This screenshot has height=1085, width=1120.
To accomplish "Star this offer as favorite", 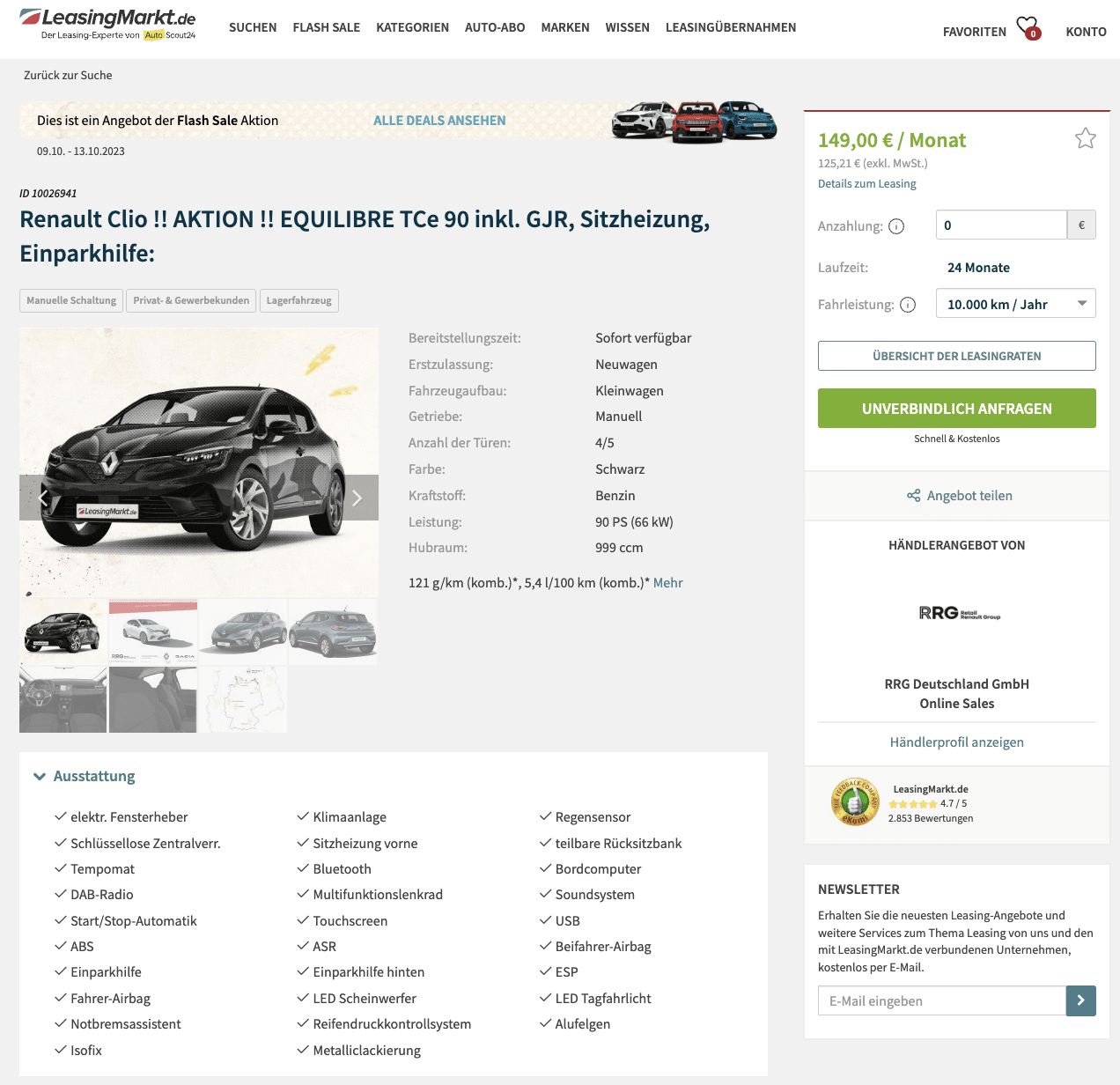I will click(x=1086, y=138).
